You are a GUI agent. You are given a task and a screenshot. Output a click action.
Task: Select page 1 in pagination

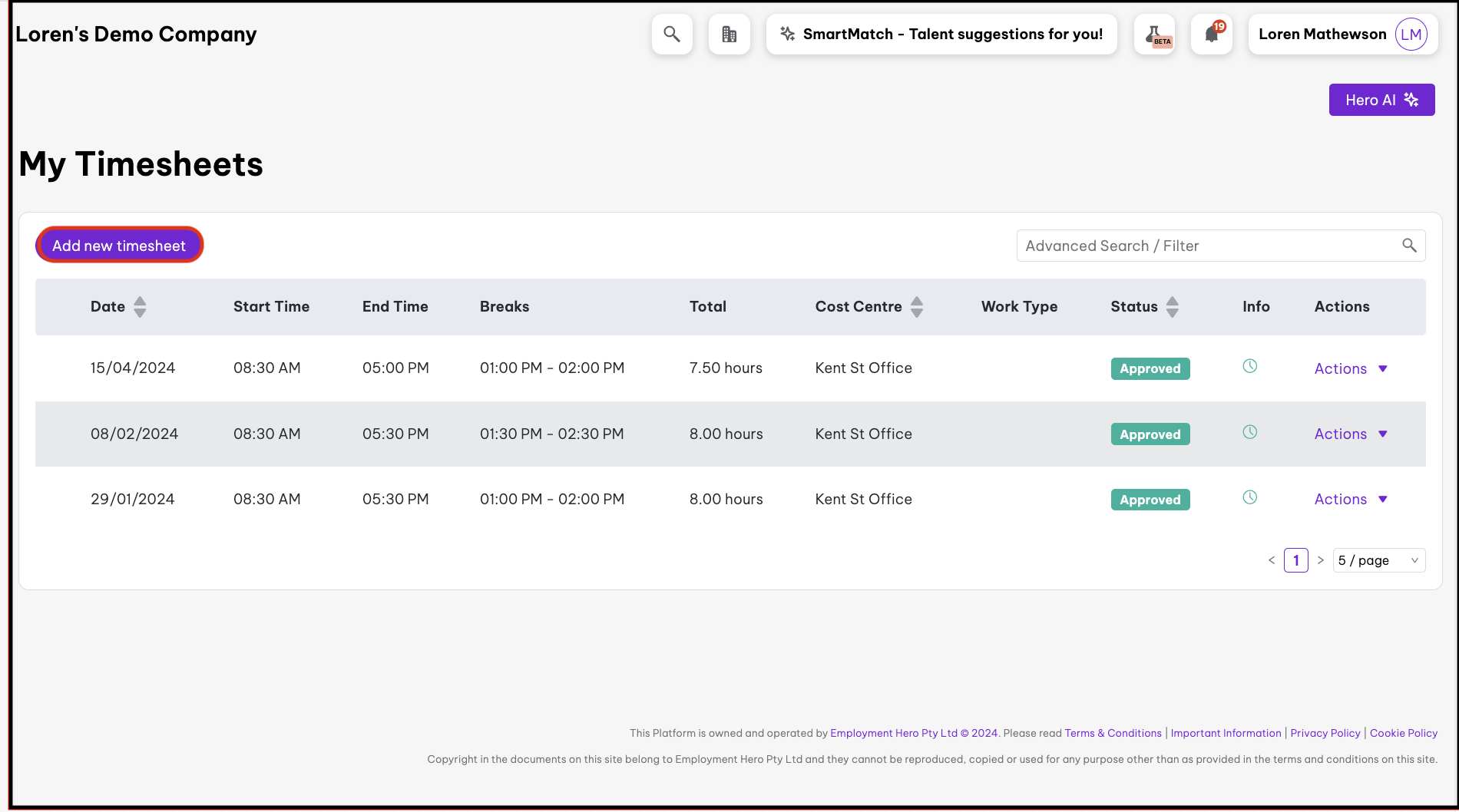(x=1295, y=561)
